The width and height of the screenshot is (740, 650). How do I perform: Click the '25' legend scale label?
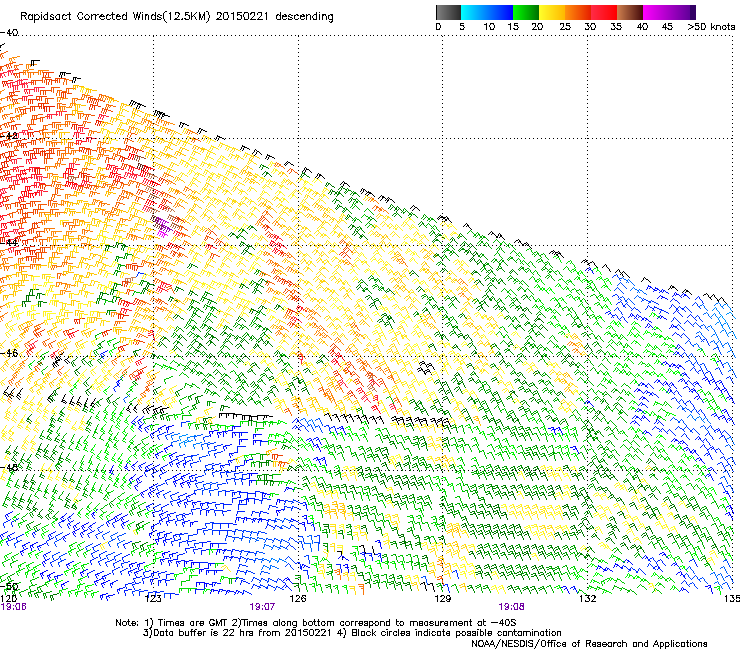[565, 27]
